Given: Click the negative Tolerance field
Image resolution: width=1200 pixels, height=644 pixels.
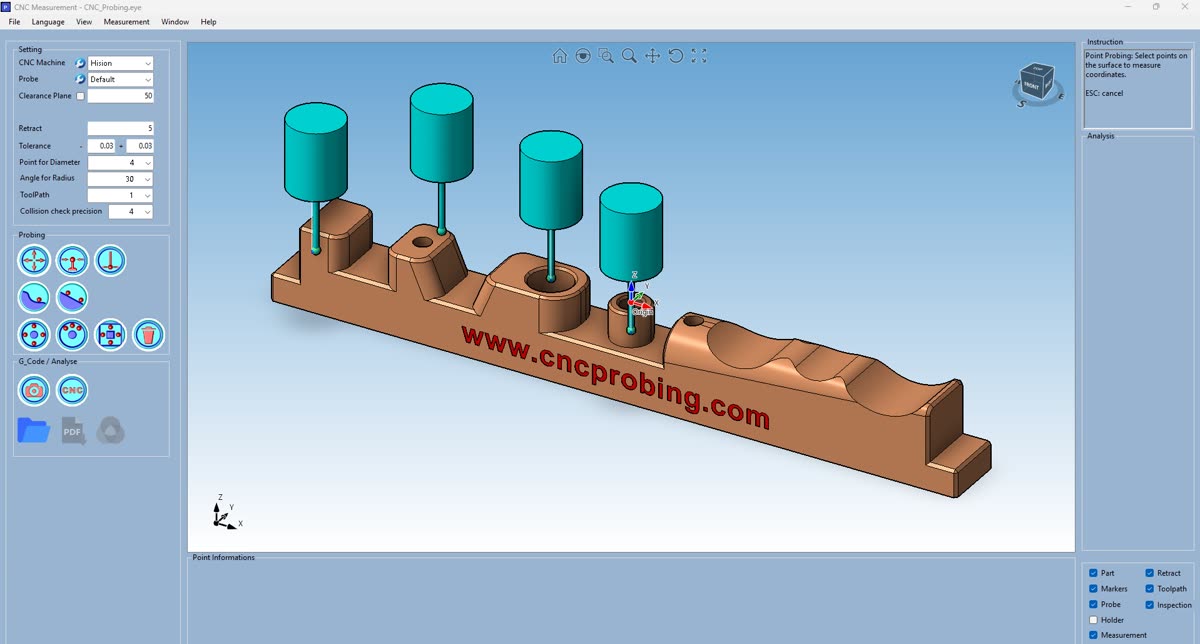Looking at the screenshot, I should click(x=101, y=146).
